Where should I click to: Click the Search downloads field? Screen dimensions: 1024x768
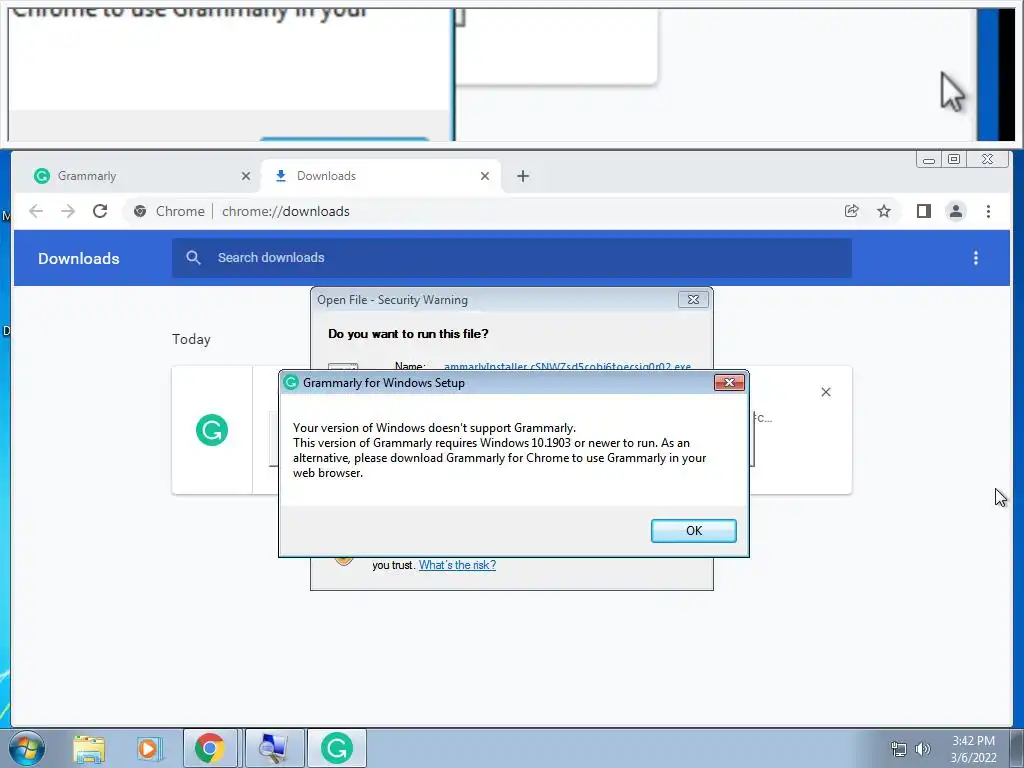click(512, 258)
